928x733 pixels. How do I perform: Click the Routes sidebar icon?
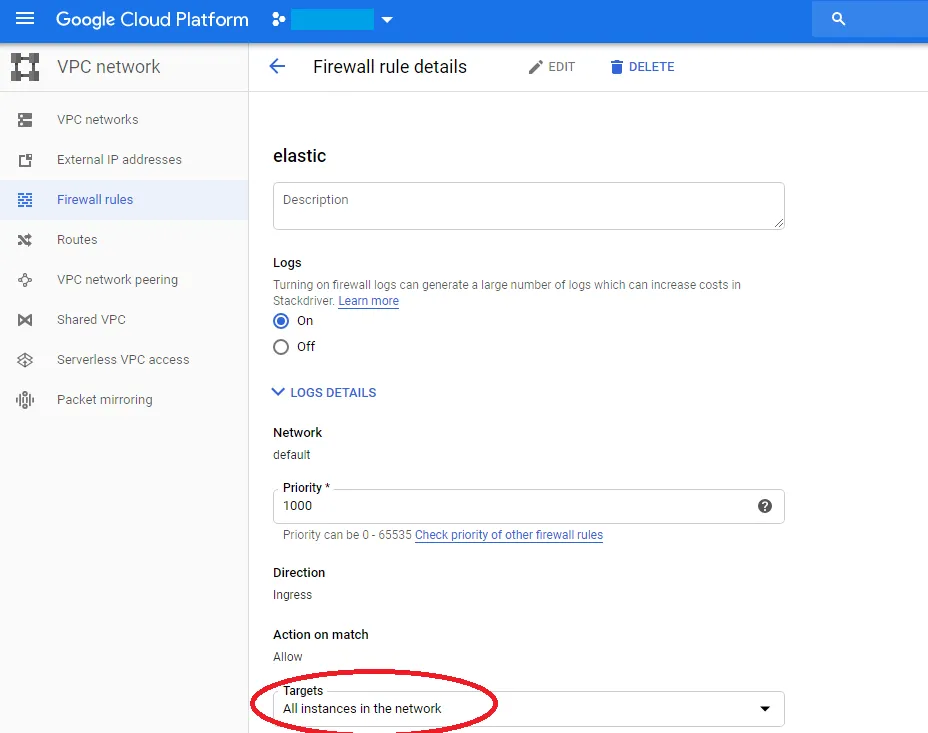tap(25, 240)
